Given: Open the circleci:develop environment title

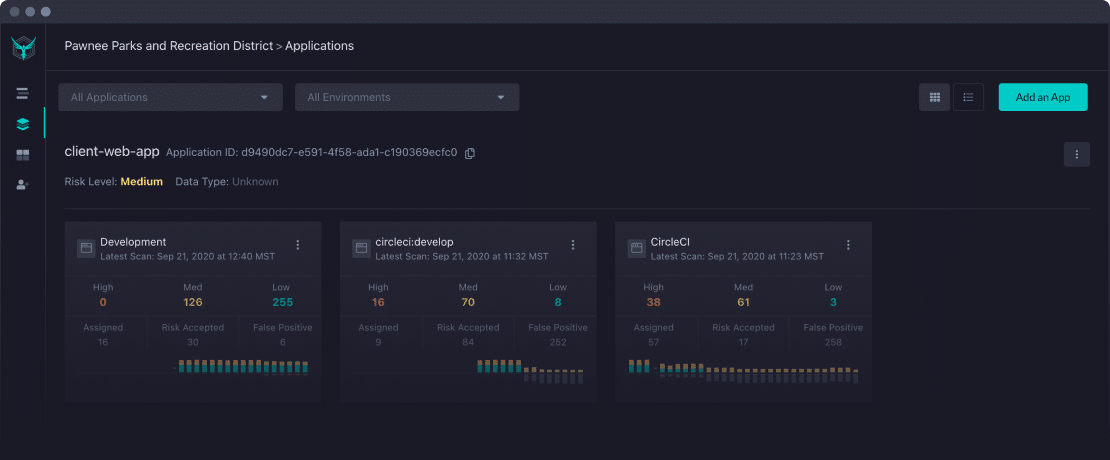Looking at the screenshot, I should tap(414, 242).
